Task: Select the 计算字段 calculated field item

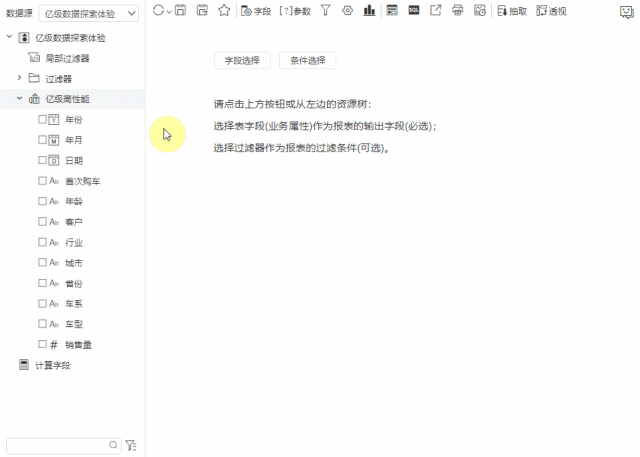Action: coord(53,366)
